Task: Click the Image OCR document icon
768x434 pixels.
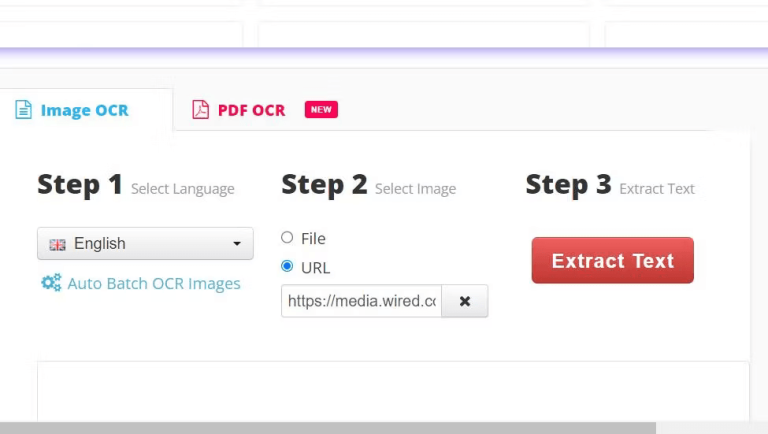Action: [x=23, y=110]
